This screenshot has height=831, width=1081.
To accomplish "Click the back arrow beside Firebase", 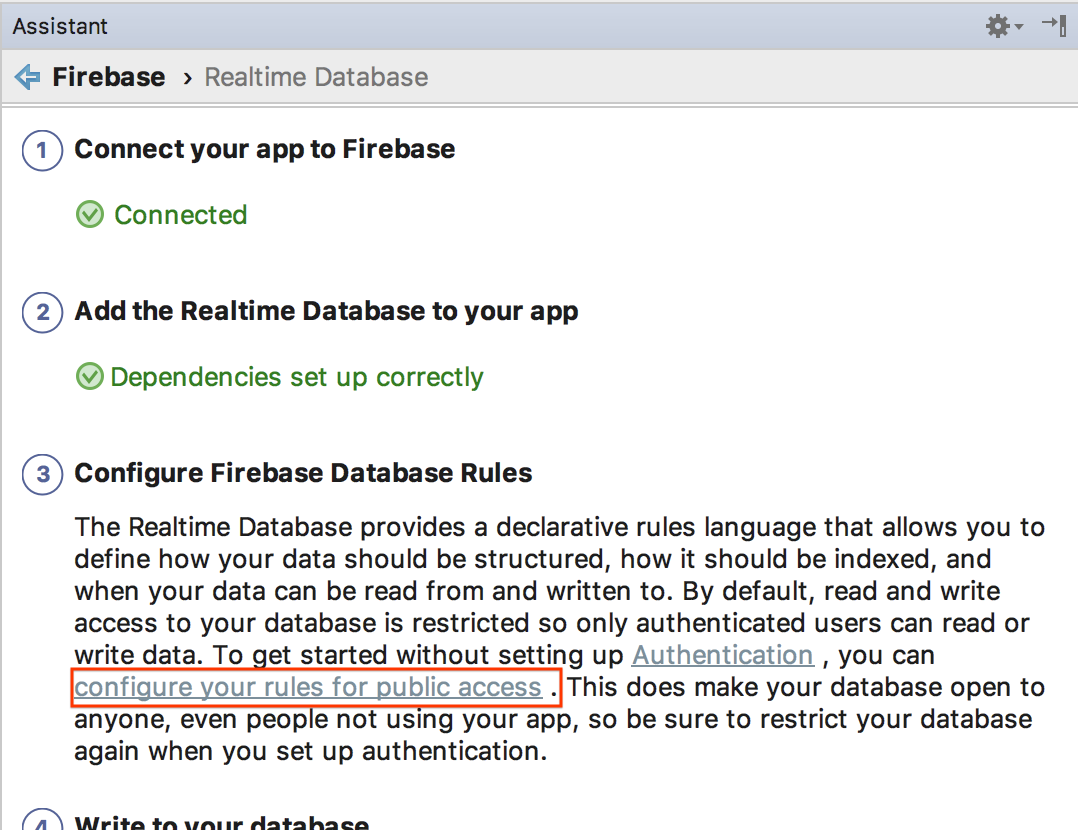I will pos(28,77).
